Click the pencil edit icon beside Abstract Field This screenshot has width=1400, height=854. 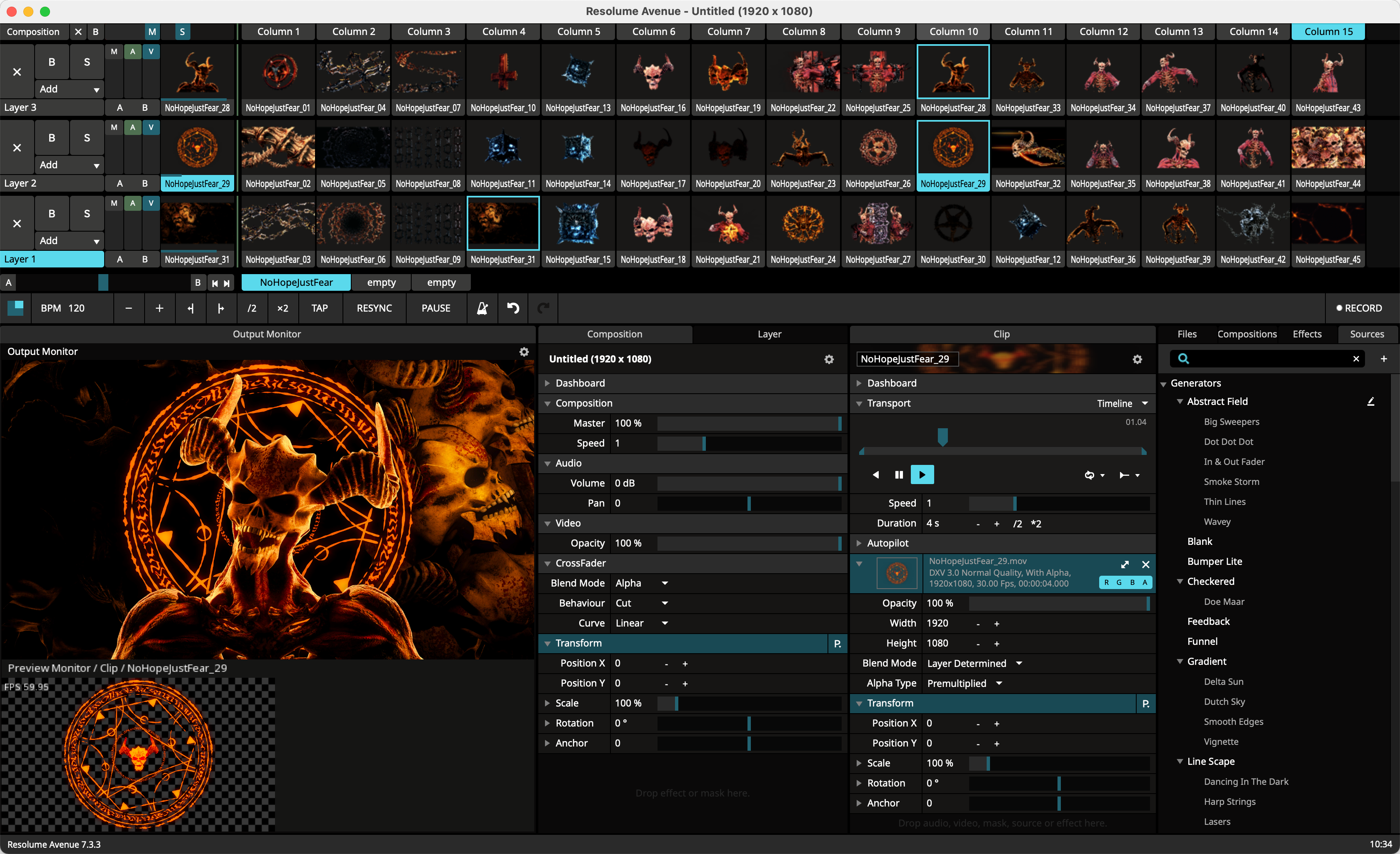point(1370,401)
